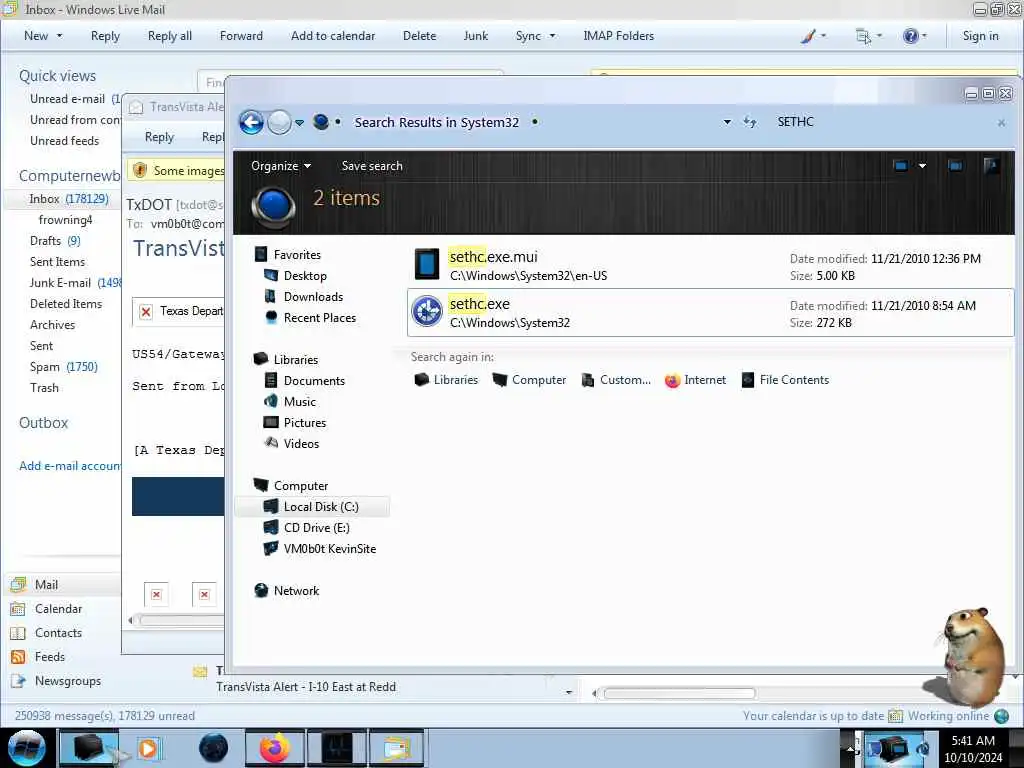
Task: Search again in File Contents
Action: pyautogui.click(x=786, y=380)
